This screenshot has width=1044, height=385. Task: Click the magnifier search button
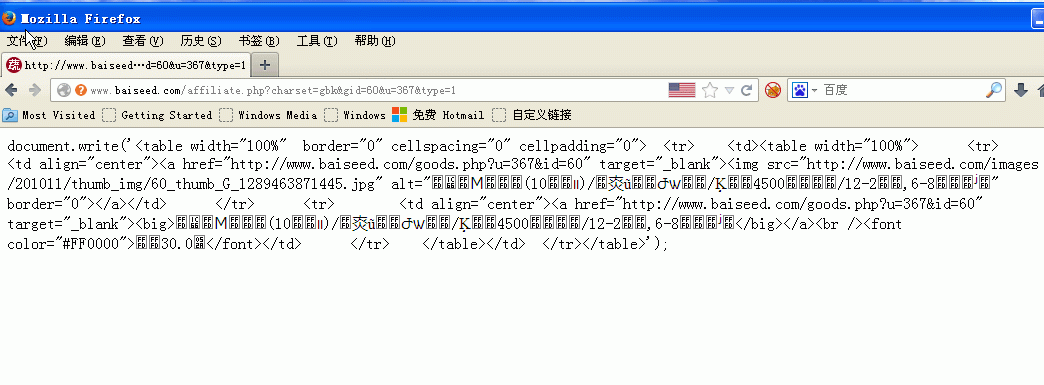(x=994, y=90)
